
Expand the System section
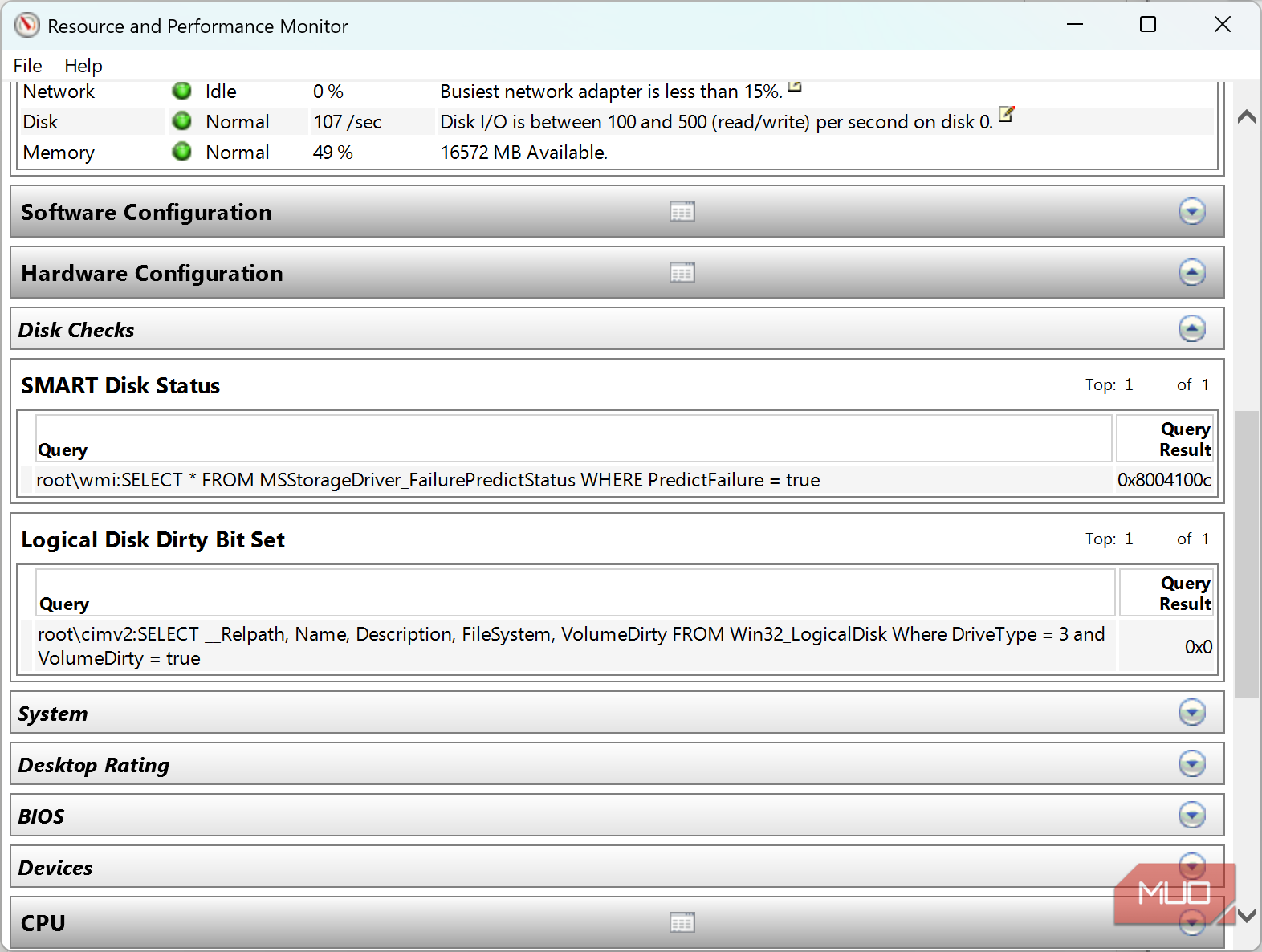[1192, 712]
